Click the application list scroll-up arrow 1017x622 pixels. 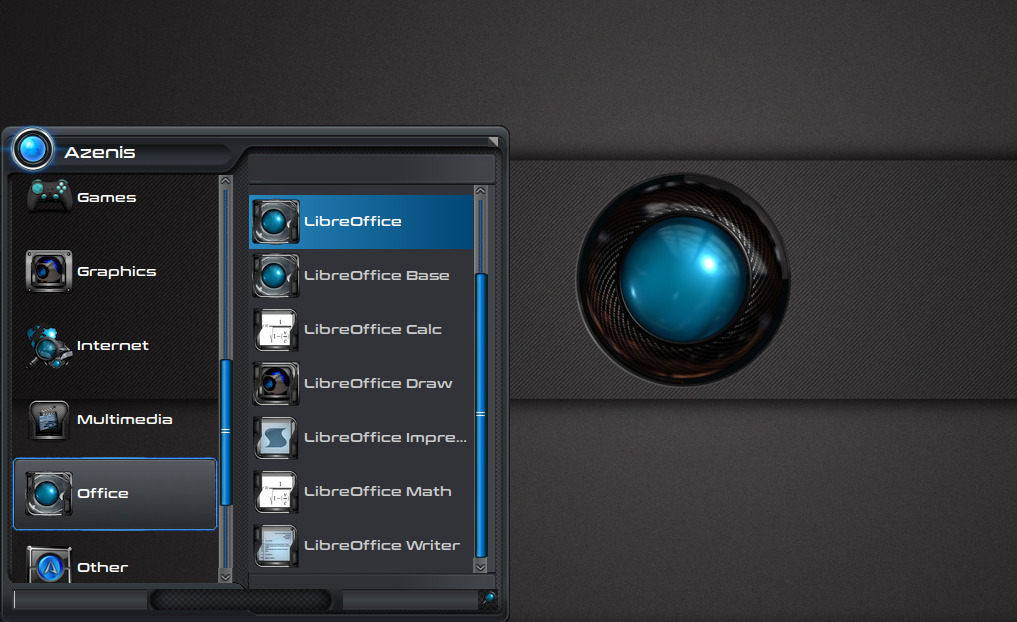pos(480,191)
